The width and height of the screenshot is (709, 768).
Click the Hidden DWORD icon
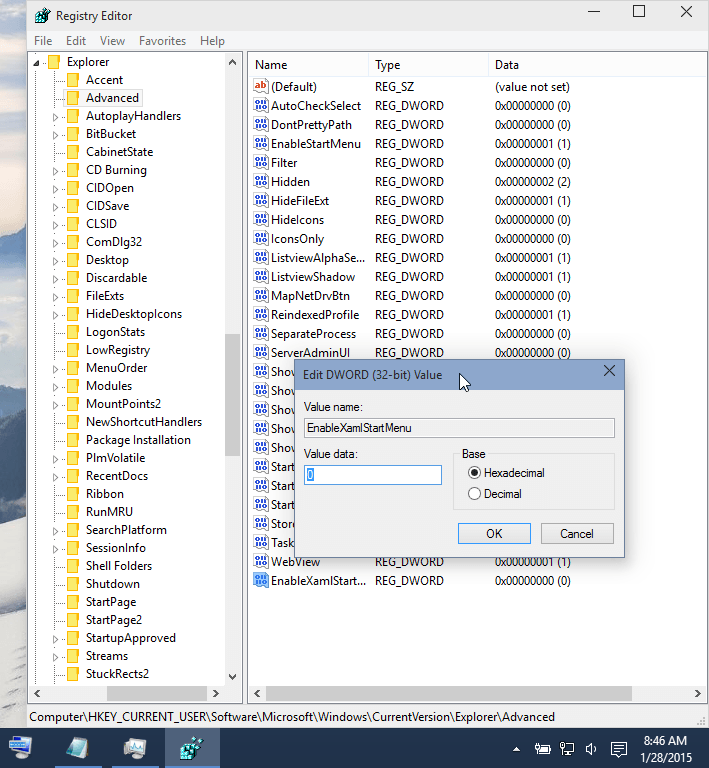tap(261, 181)
